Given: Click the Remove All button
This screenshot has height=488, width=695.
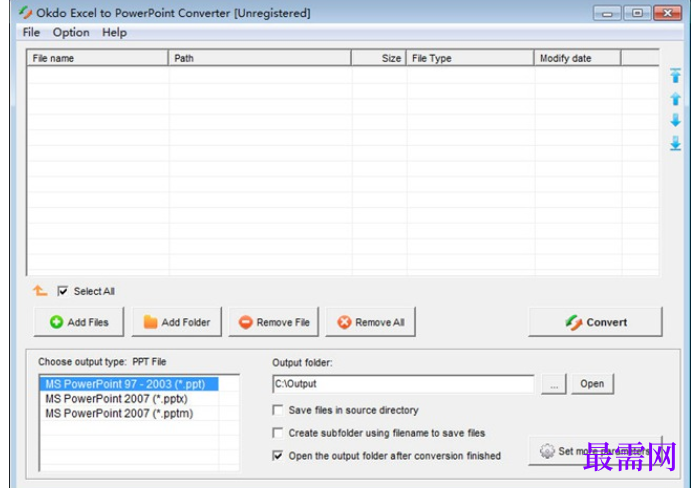Looking at the screenshot, I should coord(371,322).
